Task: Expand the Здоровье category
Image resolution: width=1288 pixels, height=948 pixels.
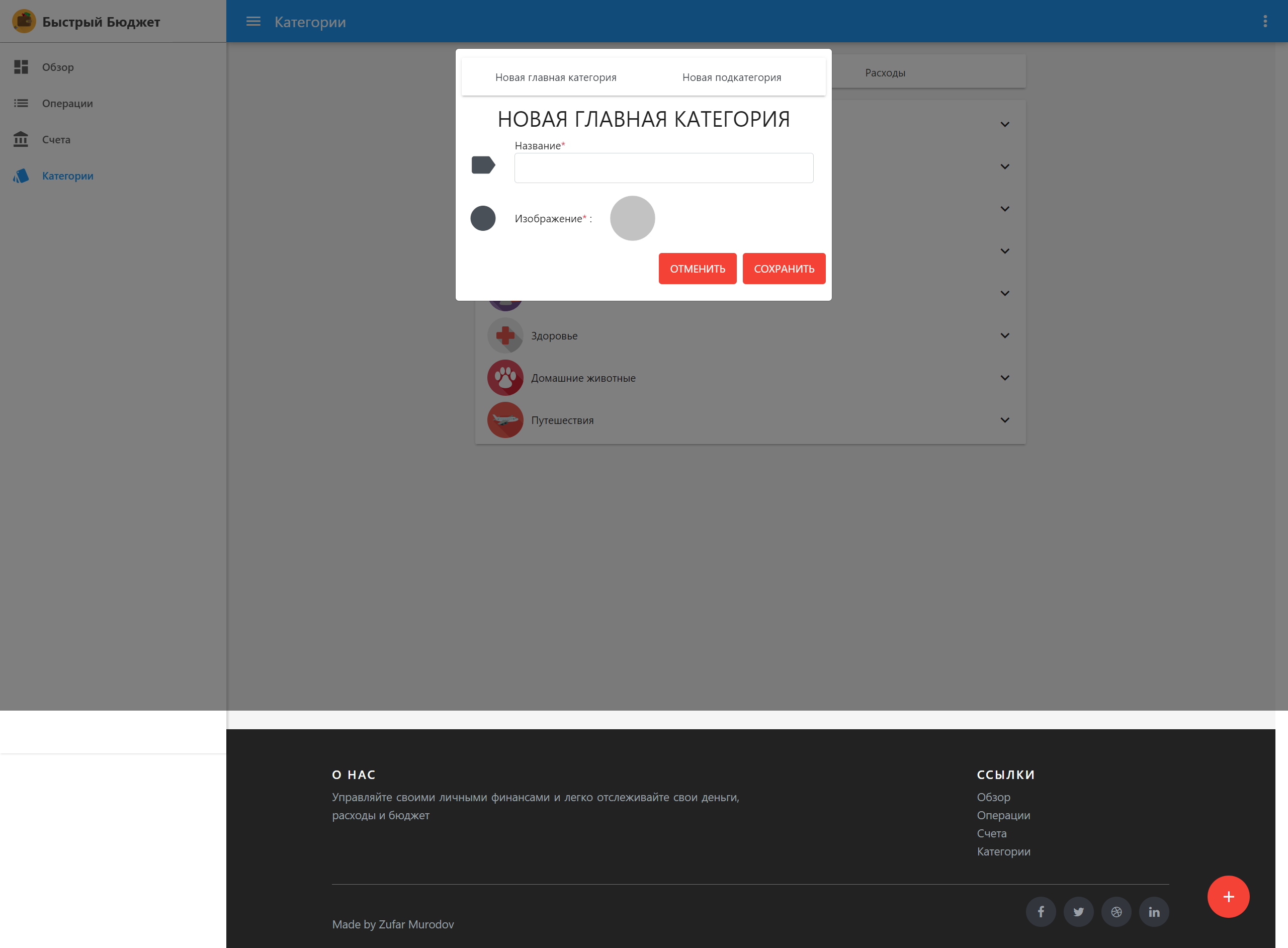Action: click(x=1004, y=336)
